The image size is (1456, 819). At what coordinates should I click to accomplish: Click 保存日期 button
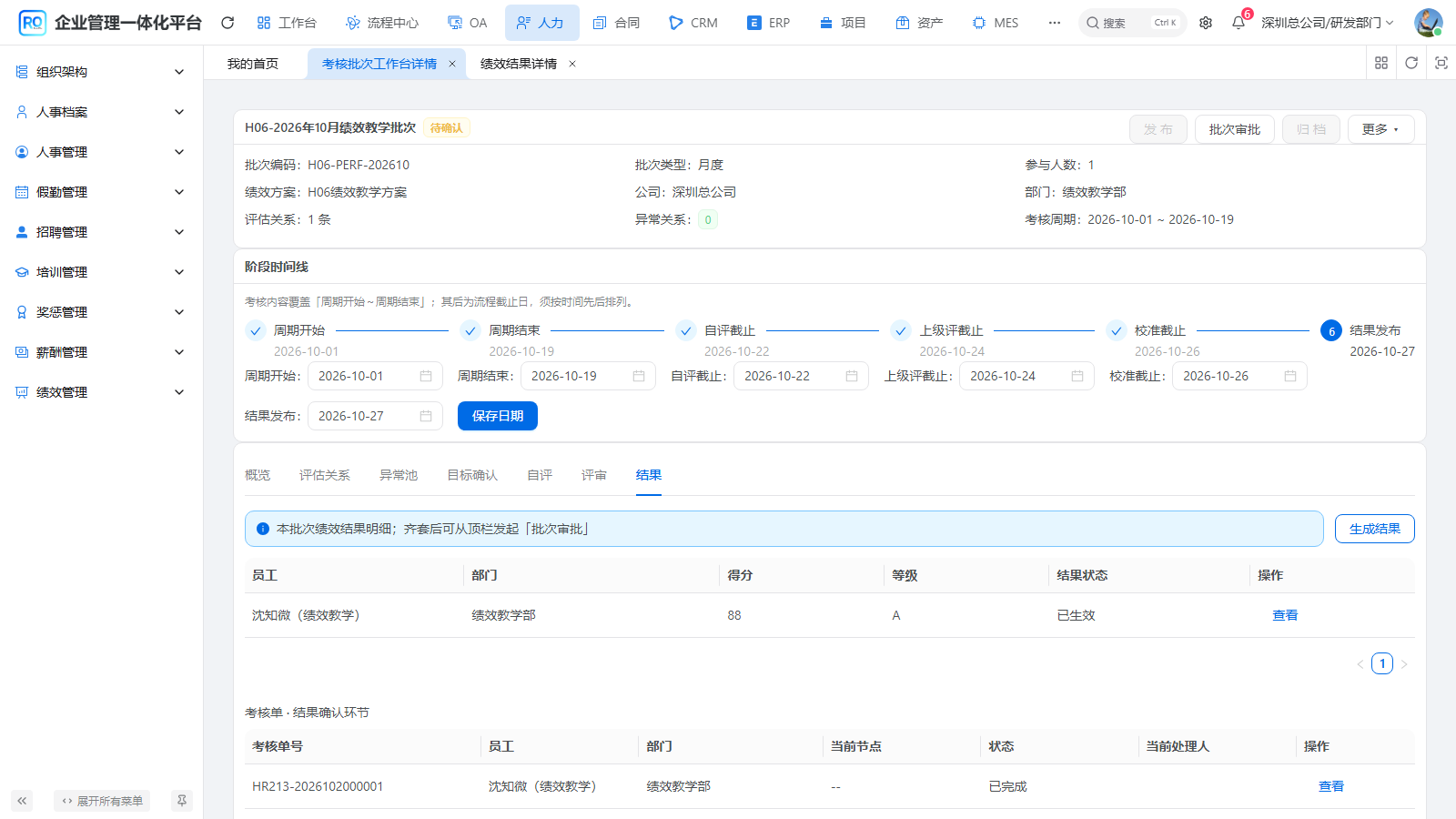point(498,416)
